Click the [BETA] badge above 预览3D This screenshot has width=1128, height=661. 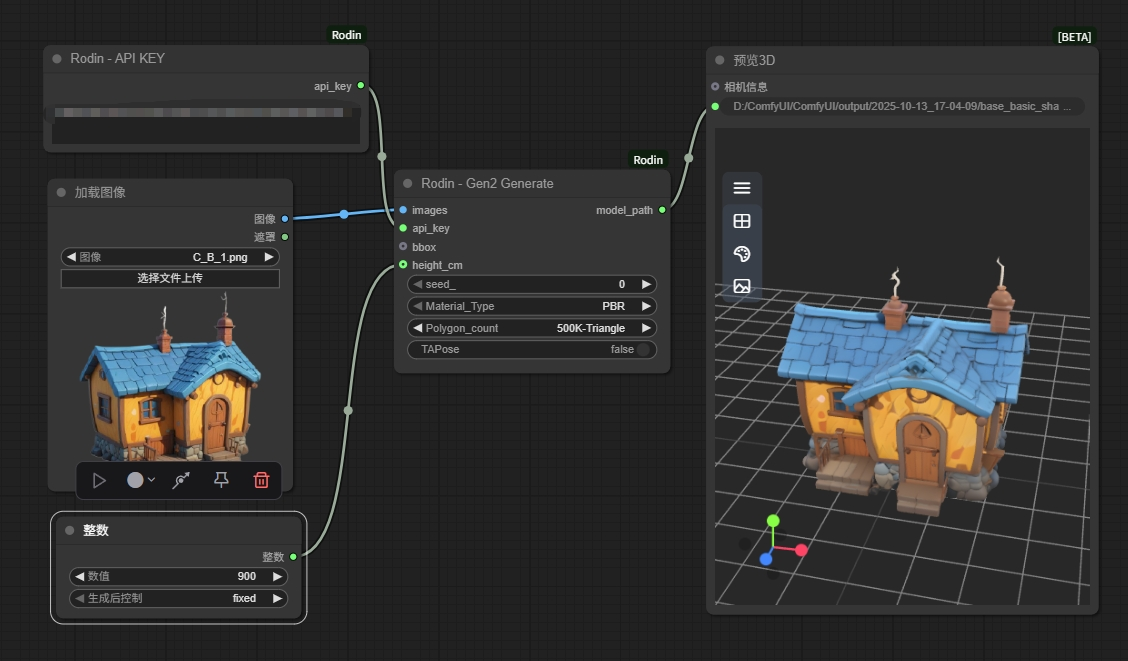click(x=1074, y=37)
